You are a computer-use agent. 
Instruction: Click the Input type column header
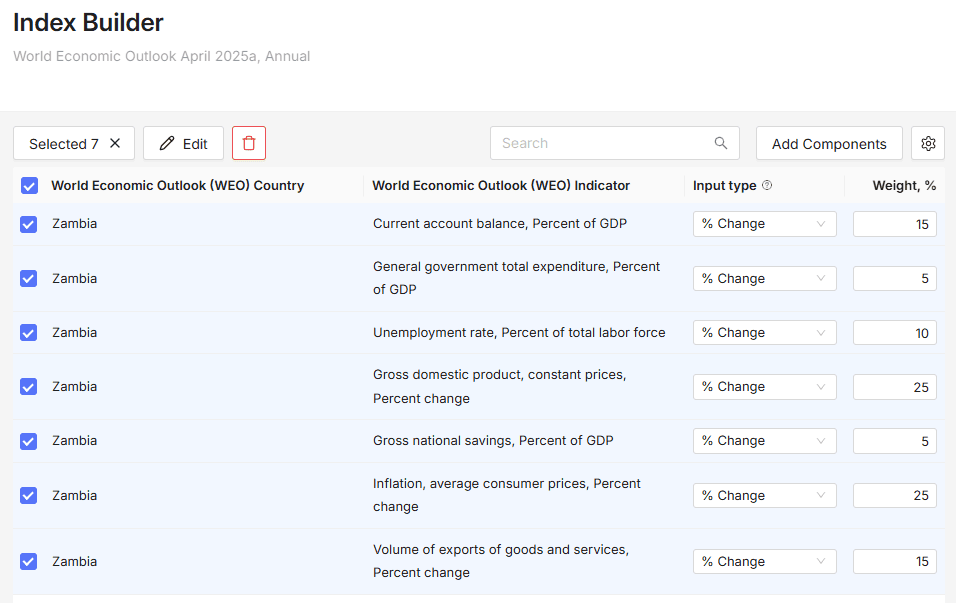pos(724,185)
